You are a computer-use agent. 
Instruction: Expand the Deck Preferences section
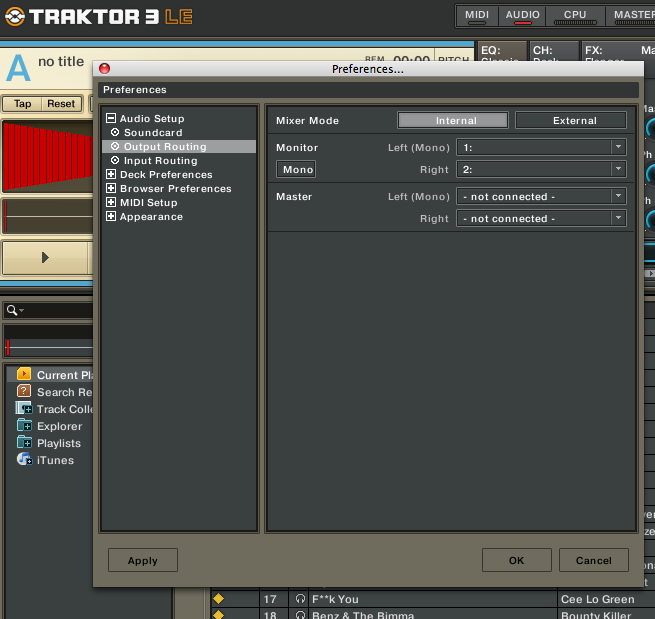coord(111,174)
